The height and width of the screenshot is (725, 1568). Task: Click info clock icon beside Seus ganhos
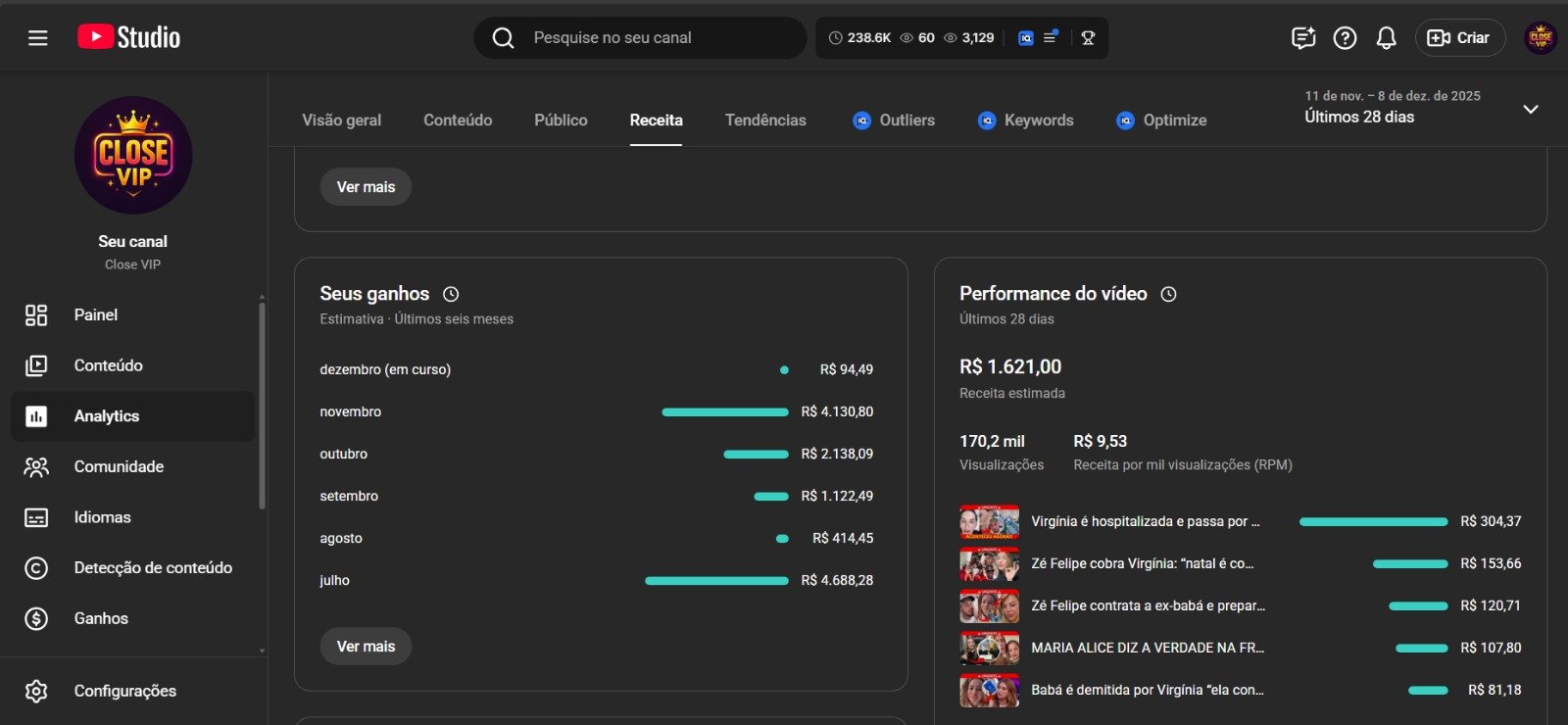tap(451, 294)
